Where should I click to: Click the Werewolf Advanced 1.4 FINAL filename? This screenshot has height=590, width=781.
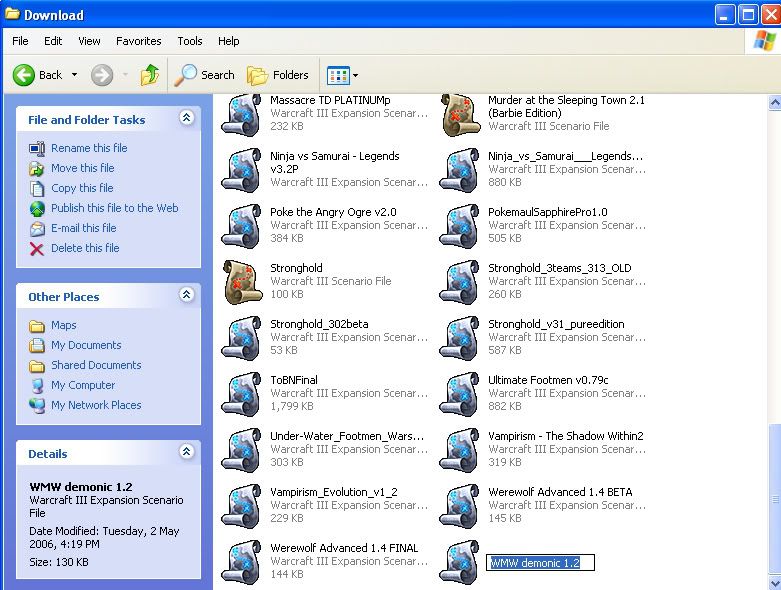(344, 548)
